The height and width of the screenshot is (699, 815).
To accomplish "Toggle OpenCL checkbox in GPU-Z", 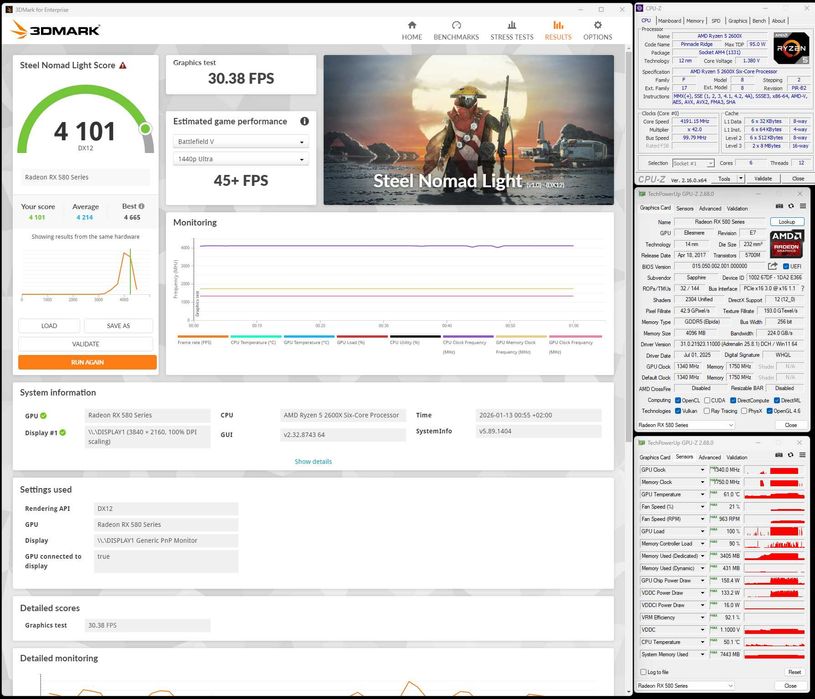I will pyautogui.click(x=678, y=400).
